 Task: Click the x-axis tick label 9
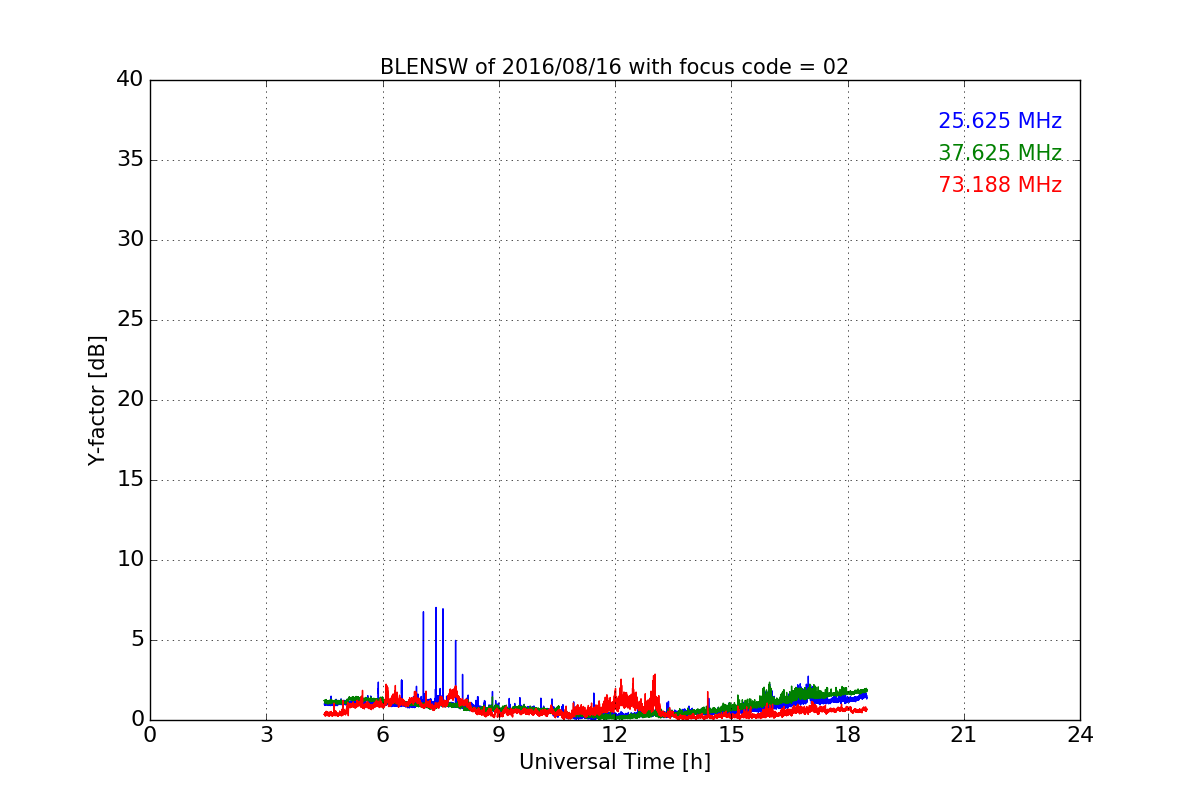pyautogui.click(x=499, y=735)
